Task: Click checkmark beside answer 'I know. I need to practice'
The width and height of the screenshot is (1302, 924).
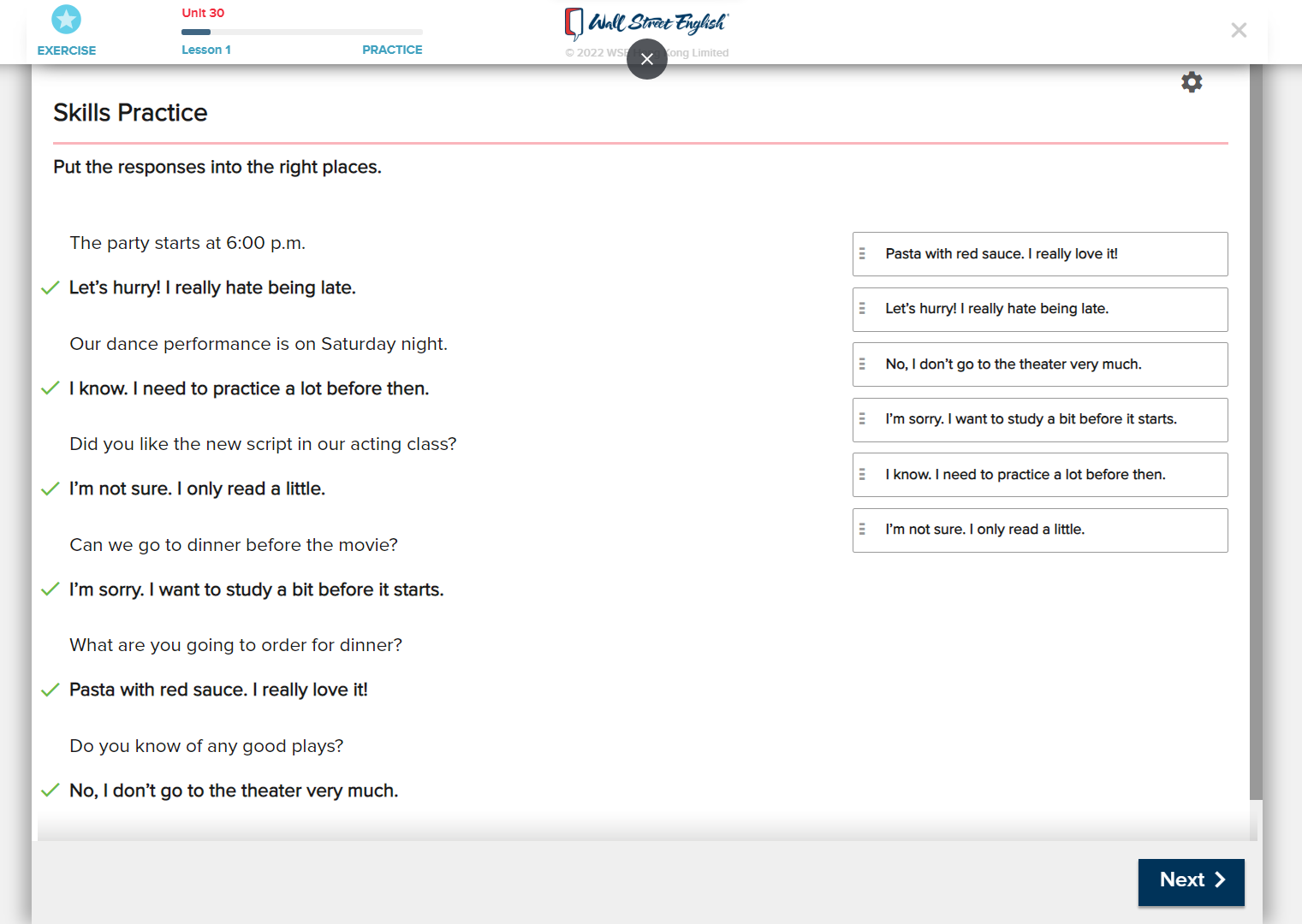Action: (51, 388)
